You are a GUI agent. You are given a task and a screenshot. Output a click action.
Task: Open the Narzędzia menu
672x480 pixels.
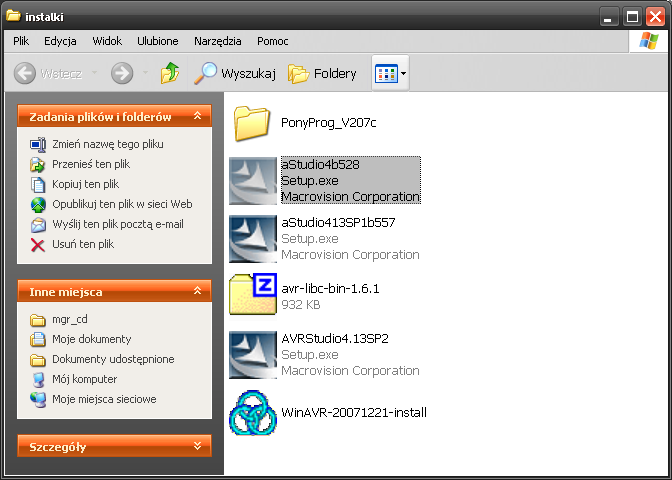(x=218, y=41)
